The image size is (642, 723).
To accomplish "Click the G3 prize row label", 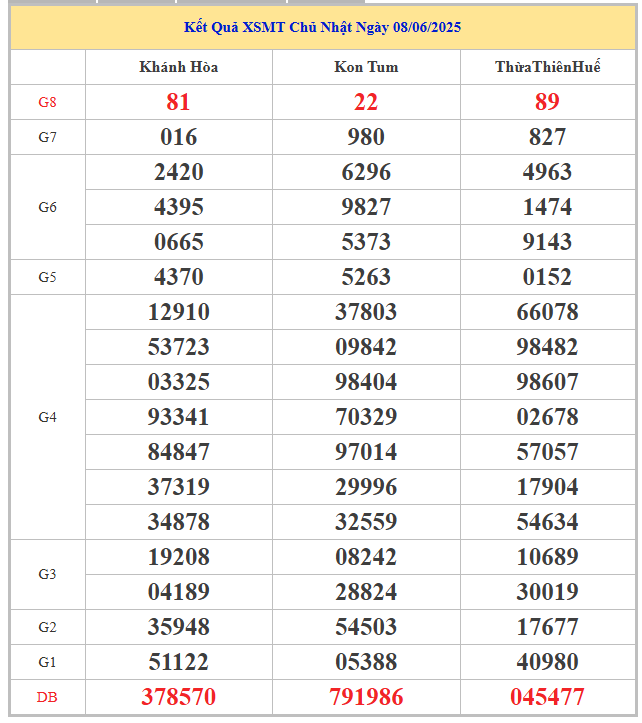I will (x=48, y=574).
